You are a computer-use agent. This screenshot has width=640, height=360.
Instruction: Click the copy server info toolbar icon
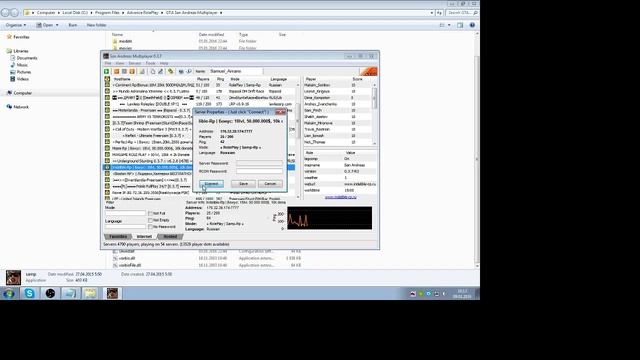point(153,71)
